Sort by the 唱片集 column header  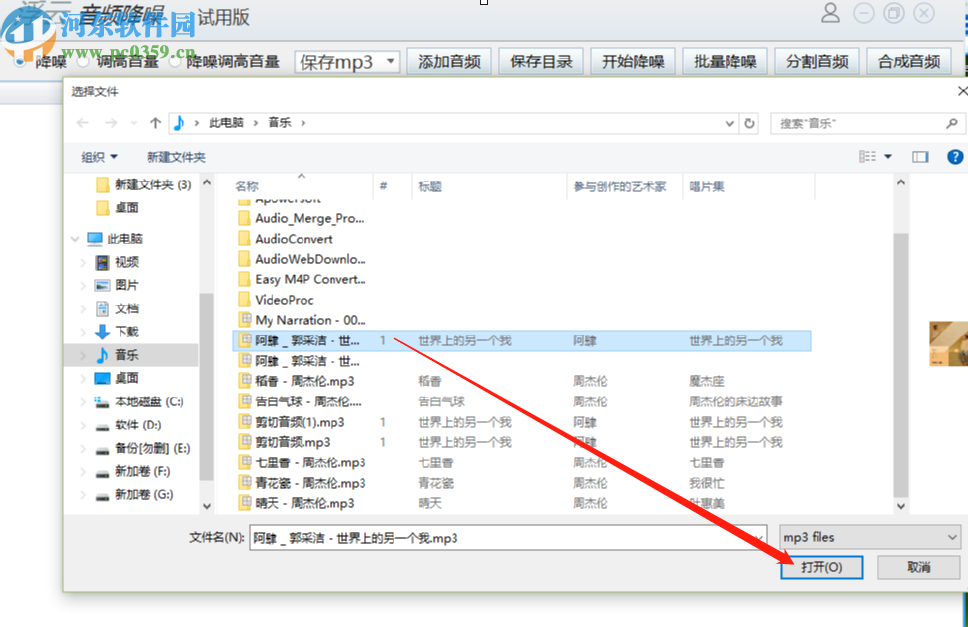coord(707,186)
